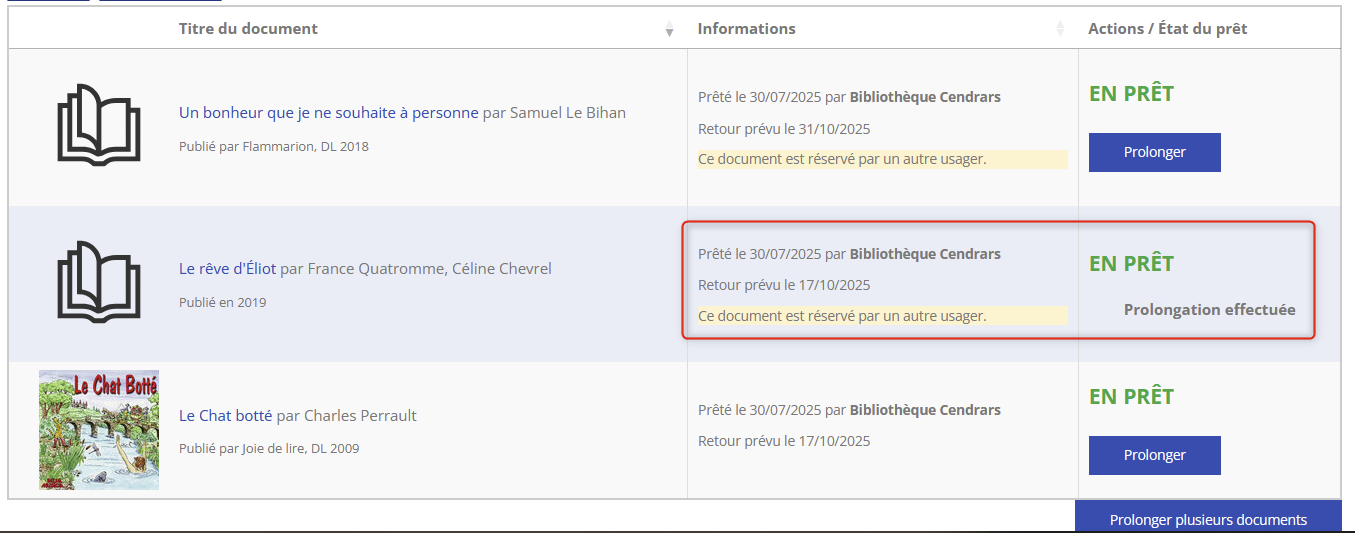
Task: Click the author name Samuel Le Bihan
Action: [567, 113]
